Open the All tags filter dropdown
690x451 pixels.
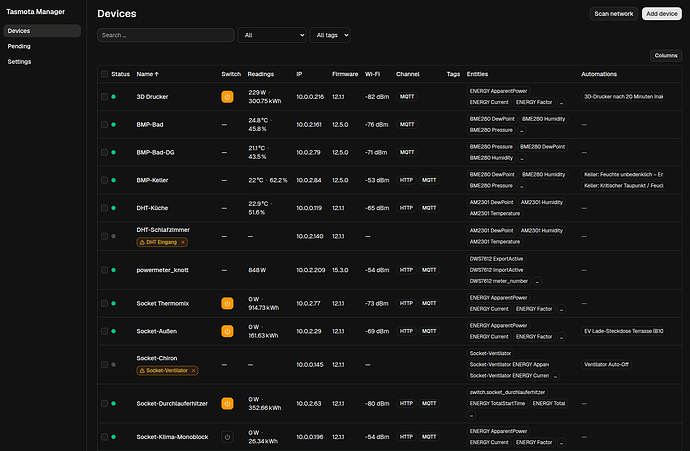(330, 35)
